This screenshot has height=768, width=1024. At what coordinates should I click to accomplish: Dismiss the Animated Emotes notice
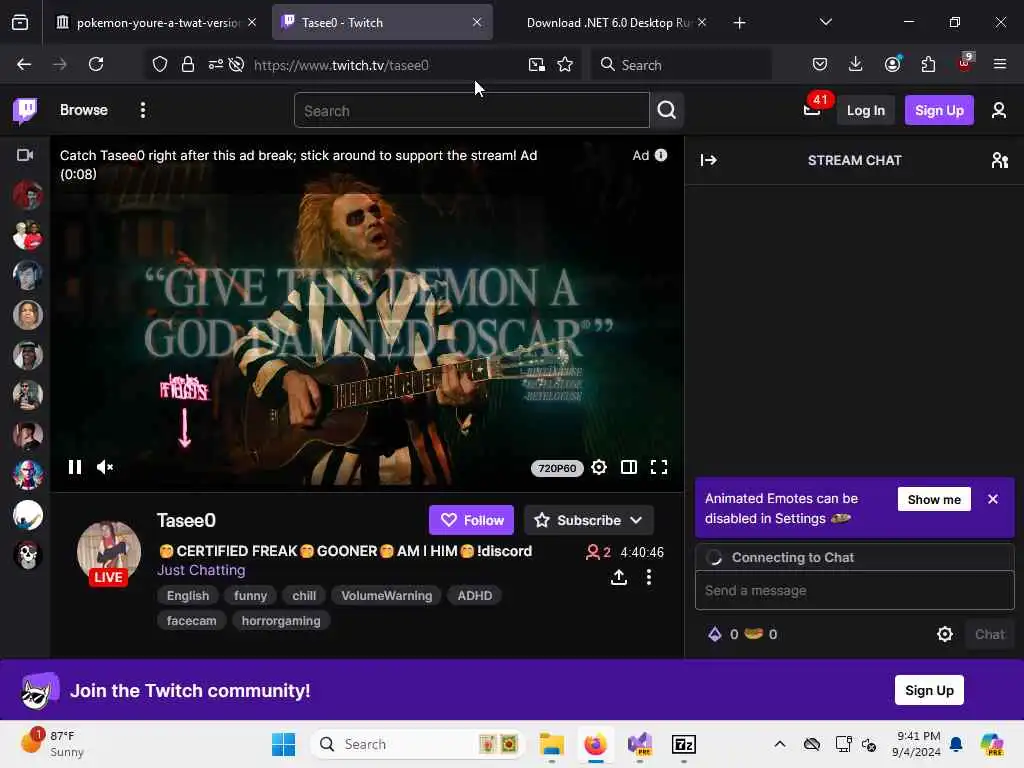pyautogui.click(x=993, y=499)
